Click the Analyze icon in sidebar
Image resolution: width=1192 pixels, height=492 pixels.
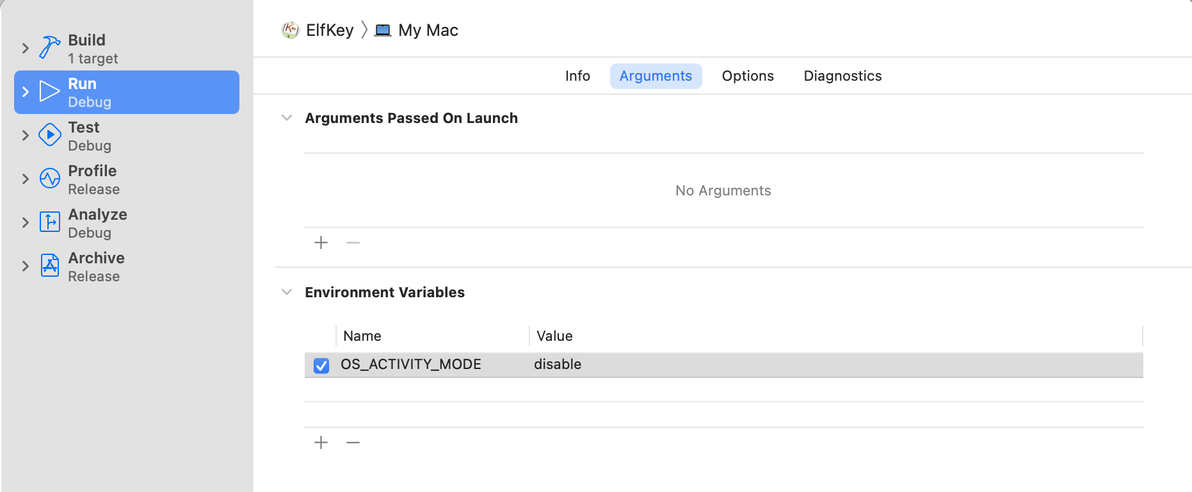click(50, 222)
